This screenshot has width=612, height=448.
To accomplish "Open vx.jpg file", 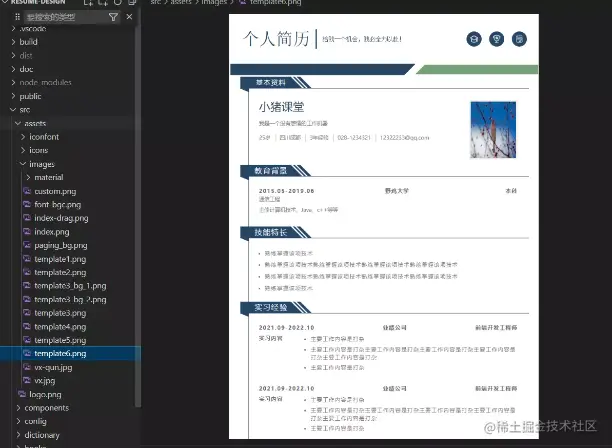I will click(44, 380).
